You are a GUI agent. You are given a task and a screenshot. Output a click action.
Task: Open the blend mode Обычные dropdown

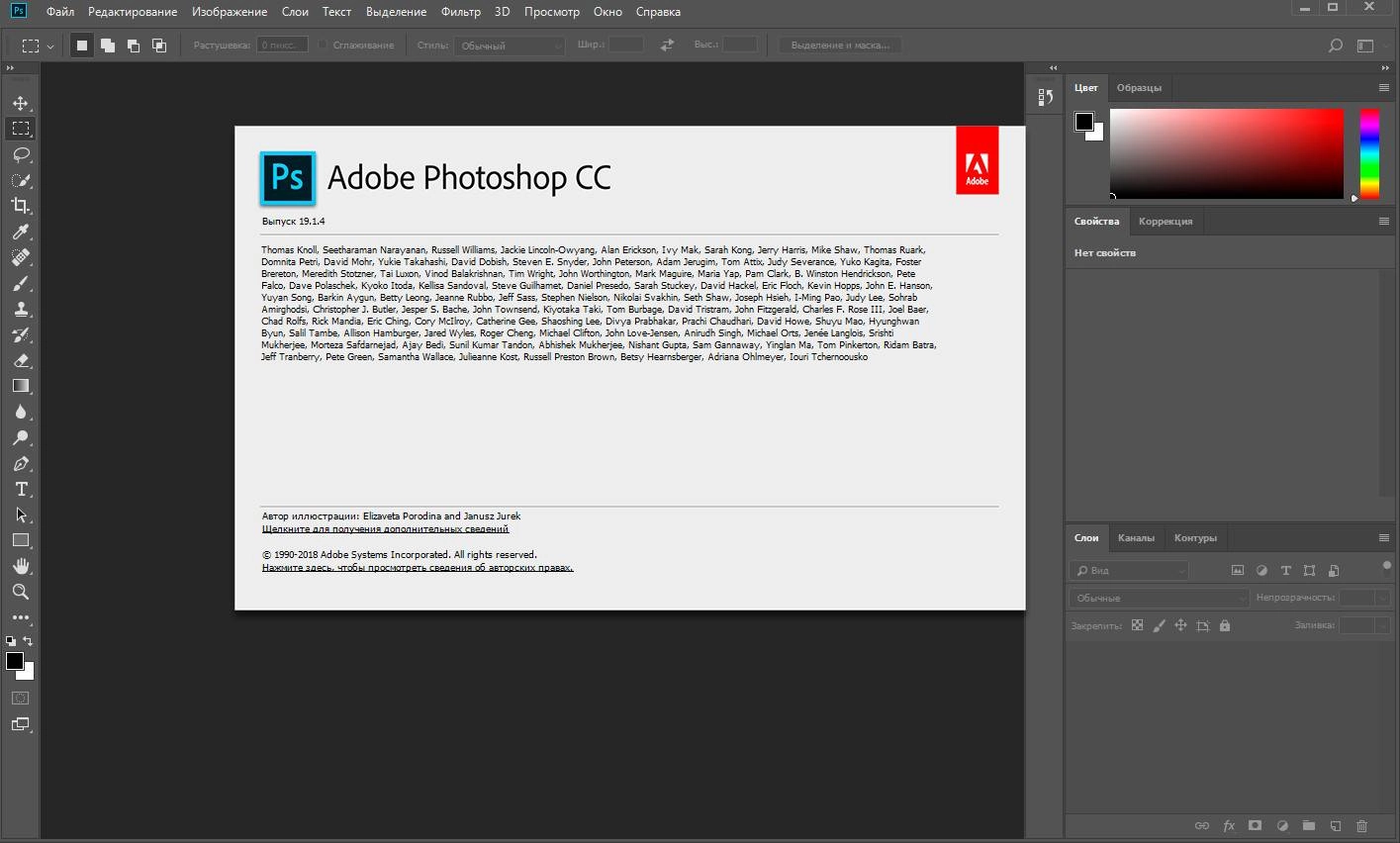pos(1160,598)
